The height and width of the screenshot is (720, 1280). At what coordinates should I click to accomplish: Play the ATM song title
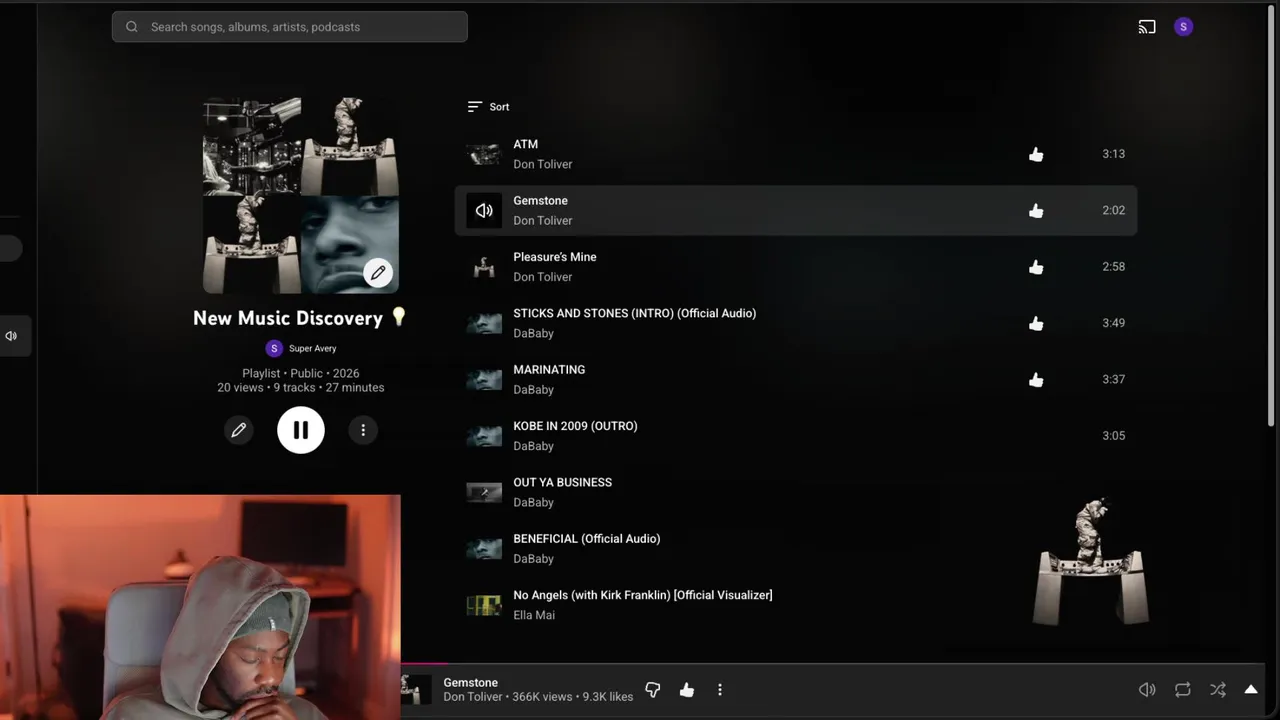[x=526, y=144]
